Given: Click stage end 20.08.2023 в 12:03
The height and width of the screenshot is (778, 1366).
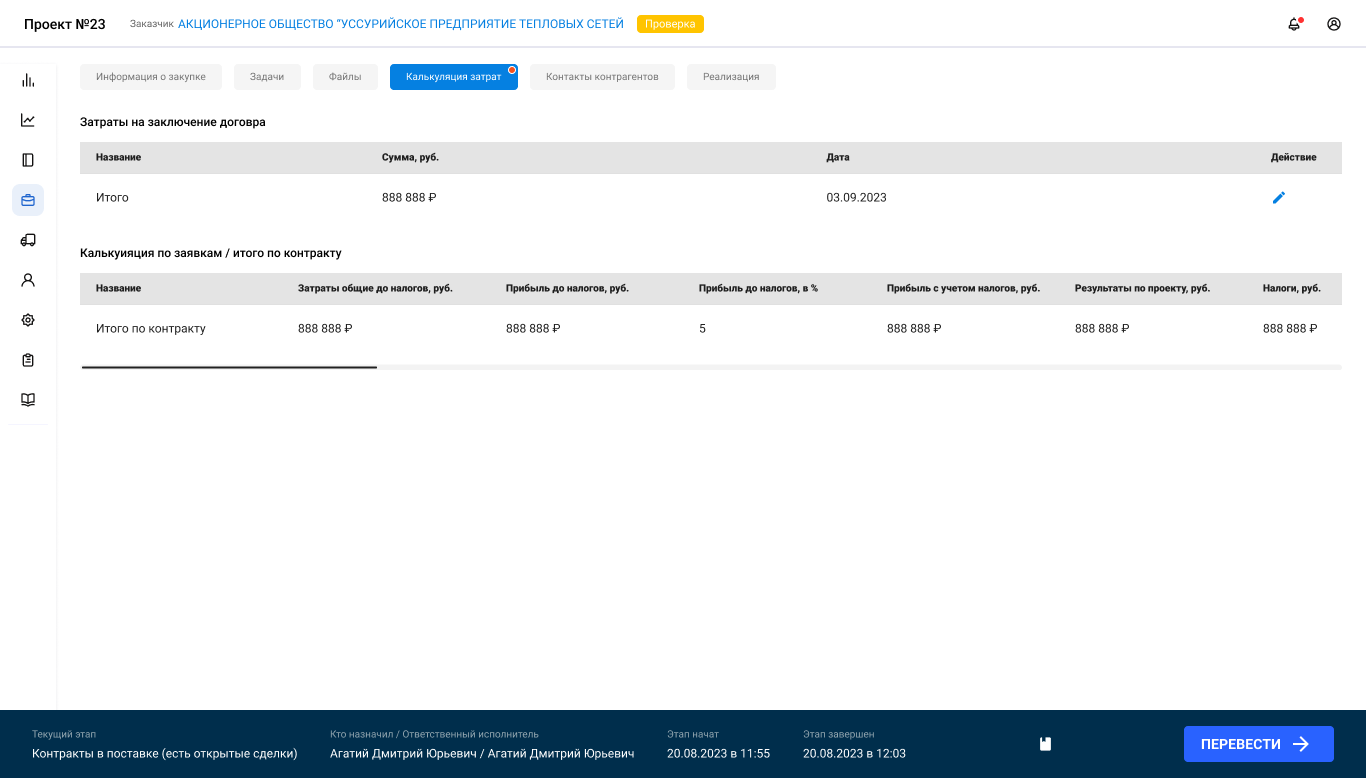Looking at the screenshot, I should tap(854, 754).
